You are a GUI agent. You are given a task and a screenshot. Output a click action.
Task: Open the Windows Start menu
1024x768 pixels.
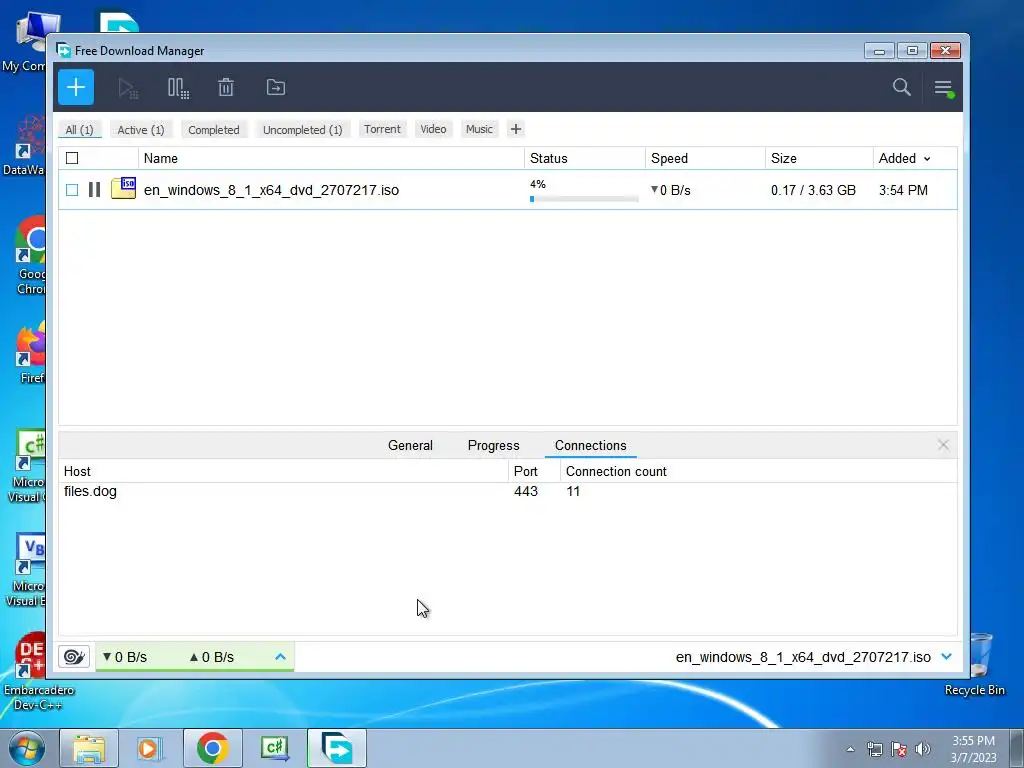(26, 748)
